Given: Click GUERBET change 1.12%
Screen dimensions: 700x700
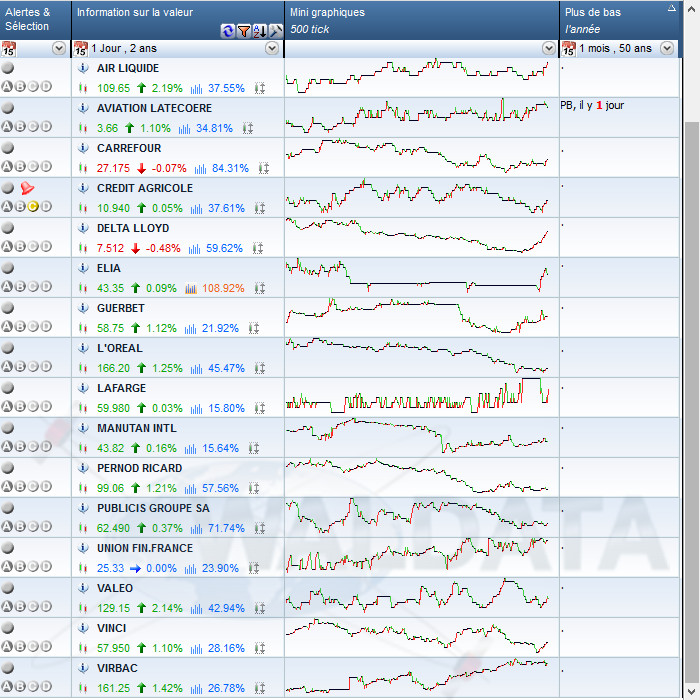Looking at the screenshot, I should (x=161, y=329).
